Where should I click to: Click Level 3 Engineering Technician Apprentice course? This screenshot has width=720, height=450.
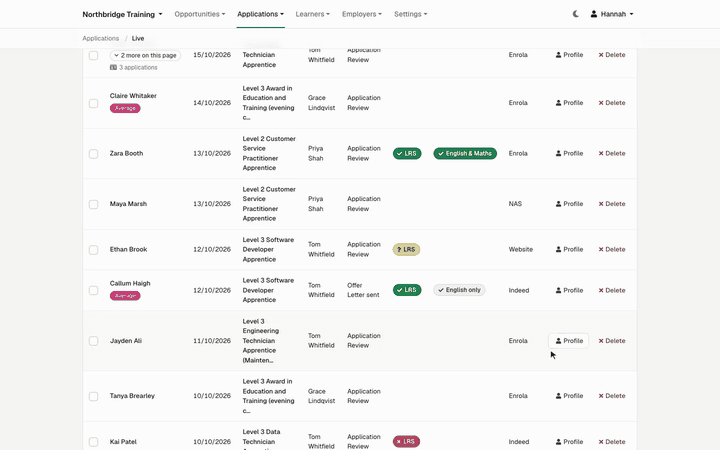point(261,341)
